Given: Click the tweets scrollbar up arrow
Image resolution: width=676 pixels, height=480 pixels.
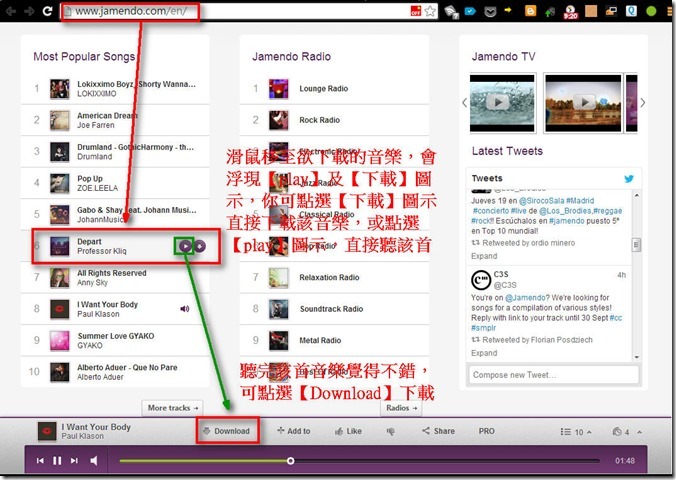Looking at the screenshot, I should click(637, 196).
